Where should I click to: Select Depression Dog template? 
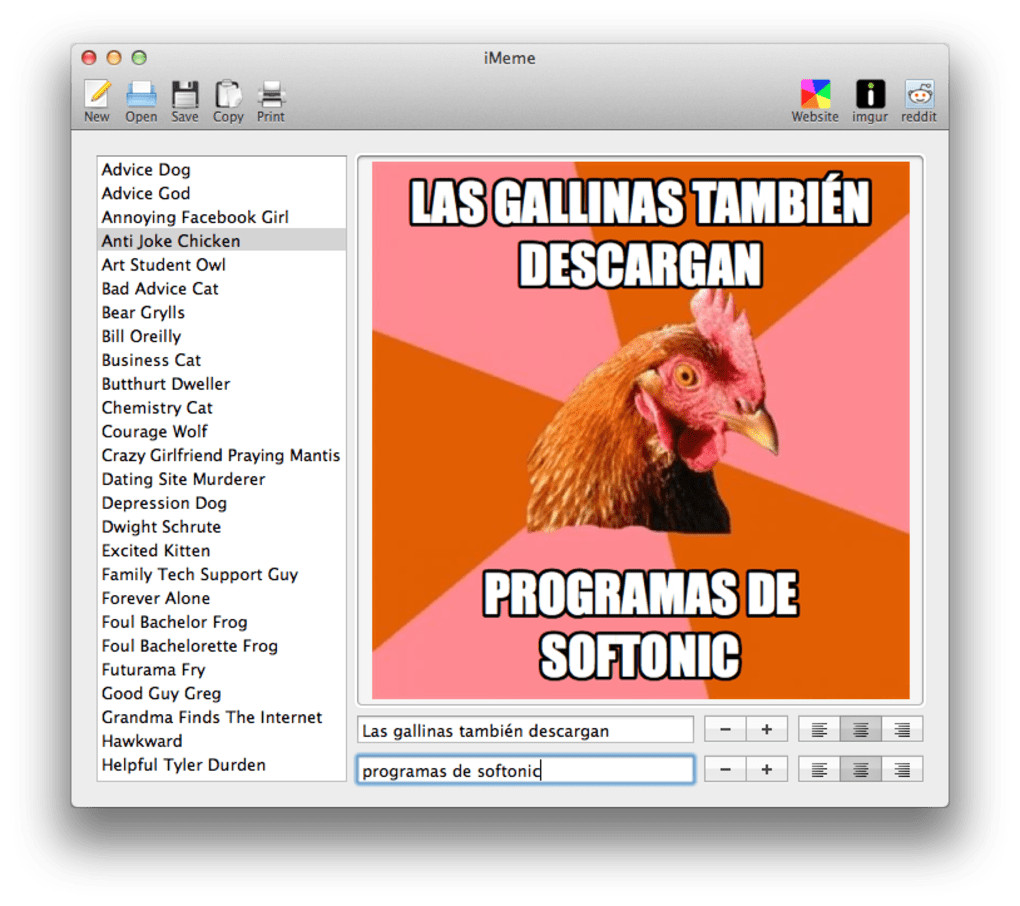221,503
